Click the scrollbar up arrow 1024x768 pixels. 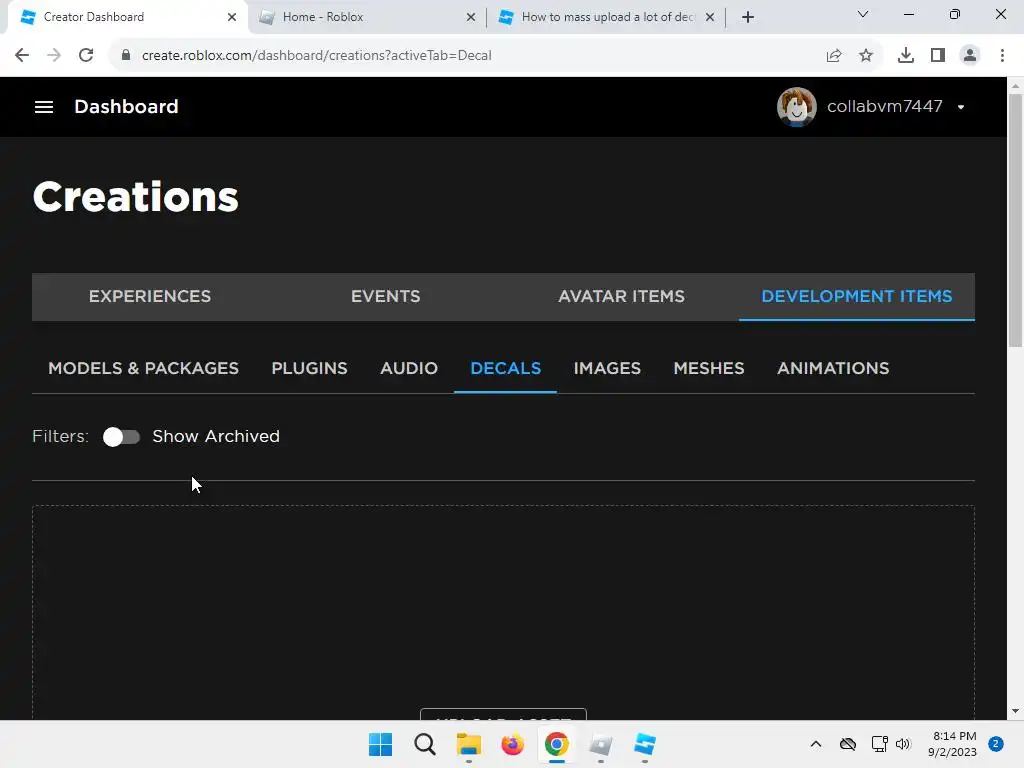[1015, 86]
